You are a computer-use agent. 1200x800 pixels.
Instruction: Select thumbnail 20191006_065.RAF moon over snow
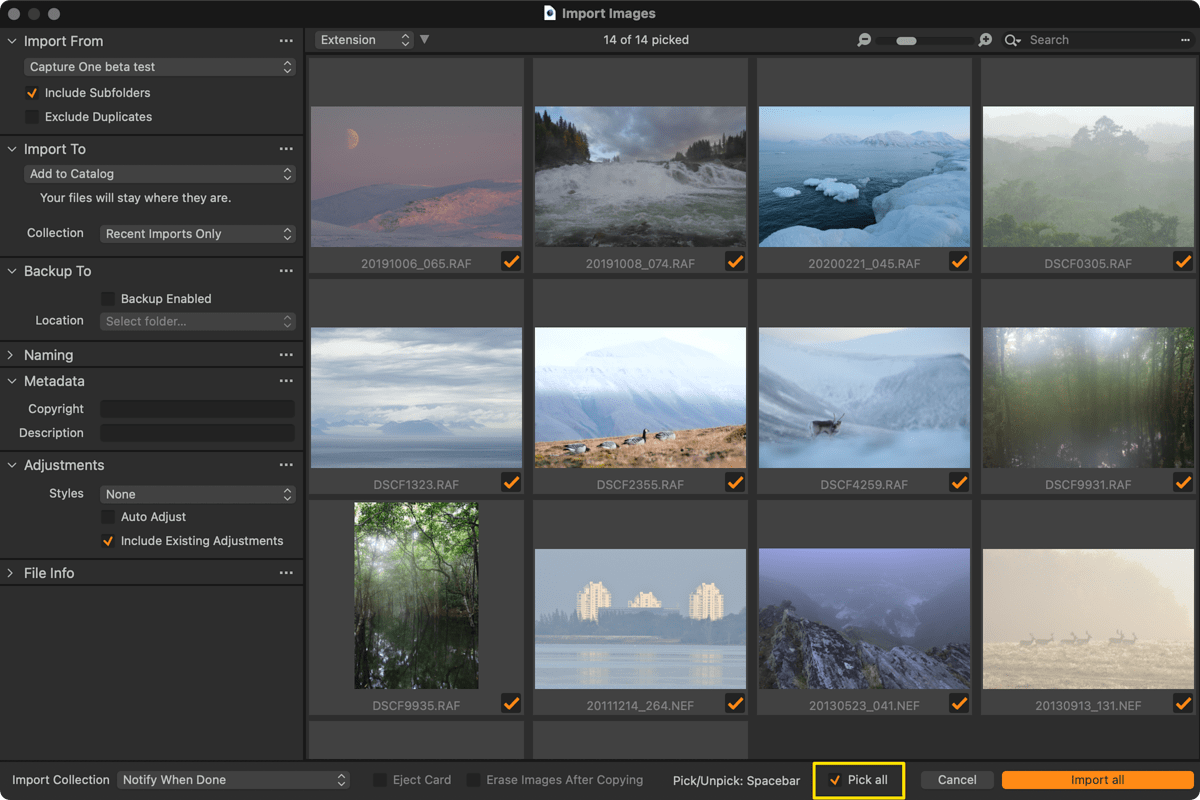417,177
